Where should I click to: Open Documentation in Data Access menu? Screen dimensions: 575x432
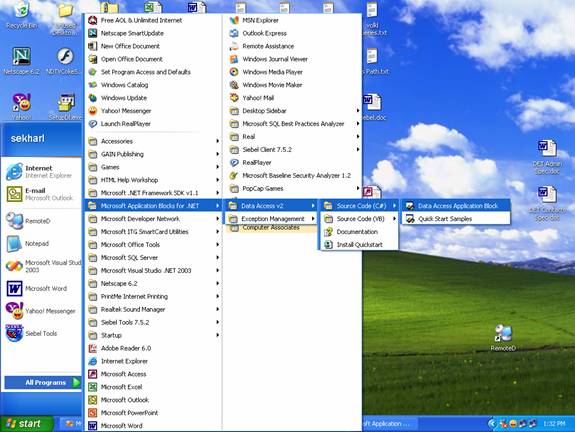click(x=359, y=232)
